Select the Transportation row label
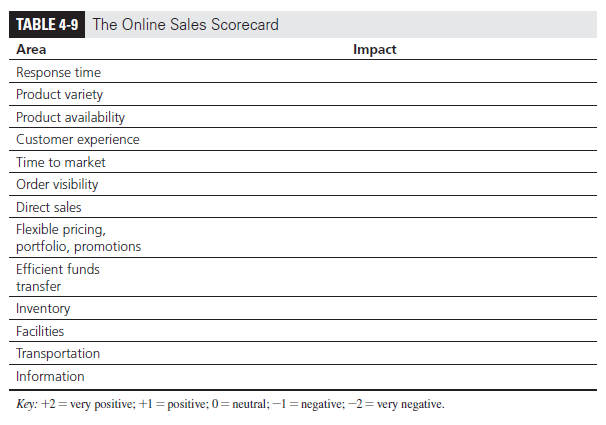 [x=58, y=353]
